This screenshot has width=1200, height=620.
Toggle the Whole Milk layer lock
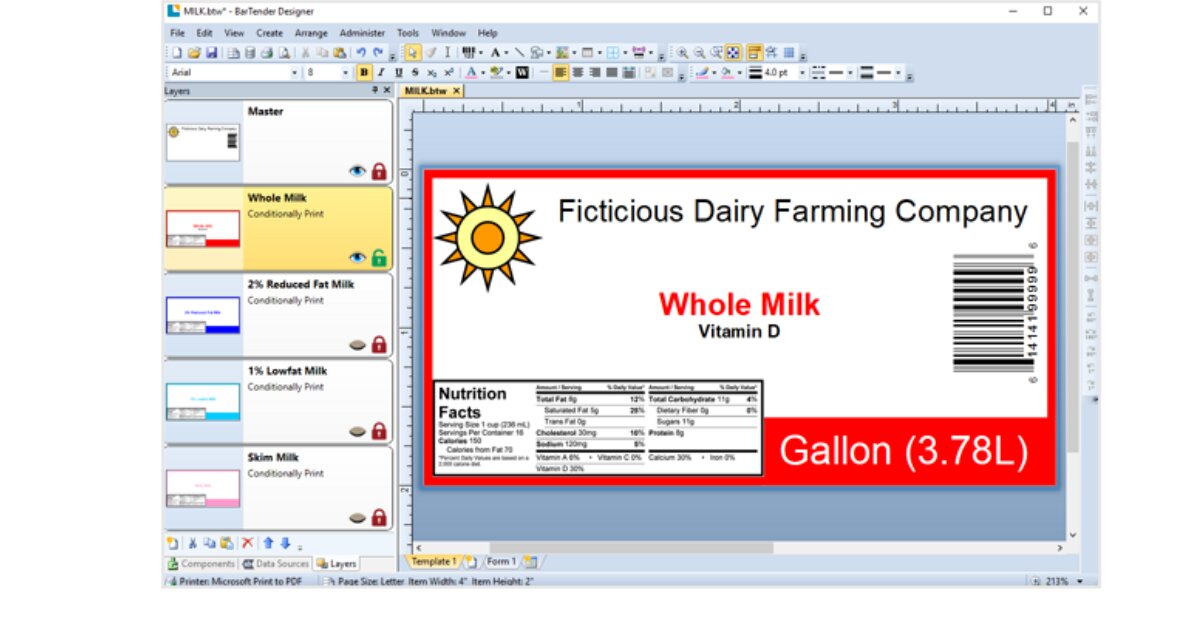[x=379, y=258]
